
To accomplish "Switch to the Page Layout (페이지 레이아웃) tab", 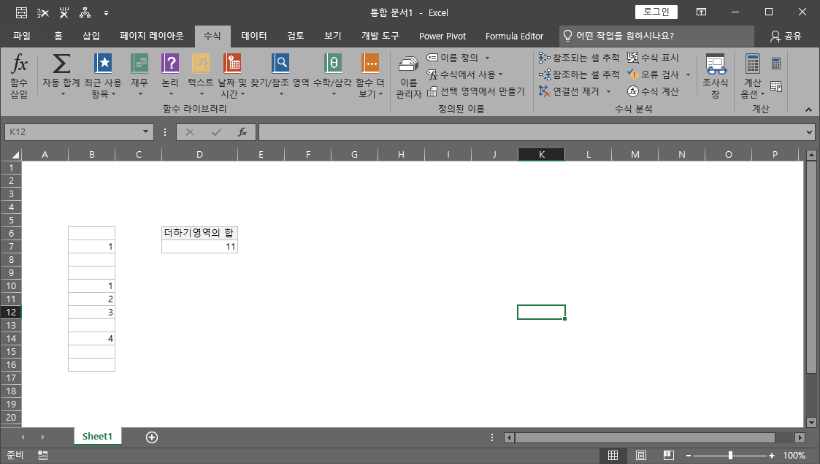I will pyautogui.click(x=151, y=36).
